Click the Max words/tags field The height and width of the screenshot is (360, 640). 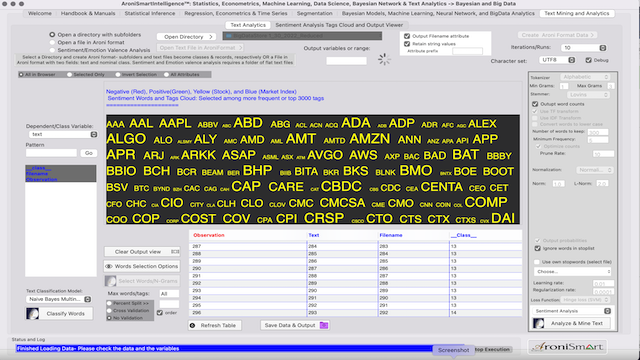[x=169, y=294]
